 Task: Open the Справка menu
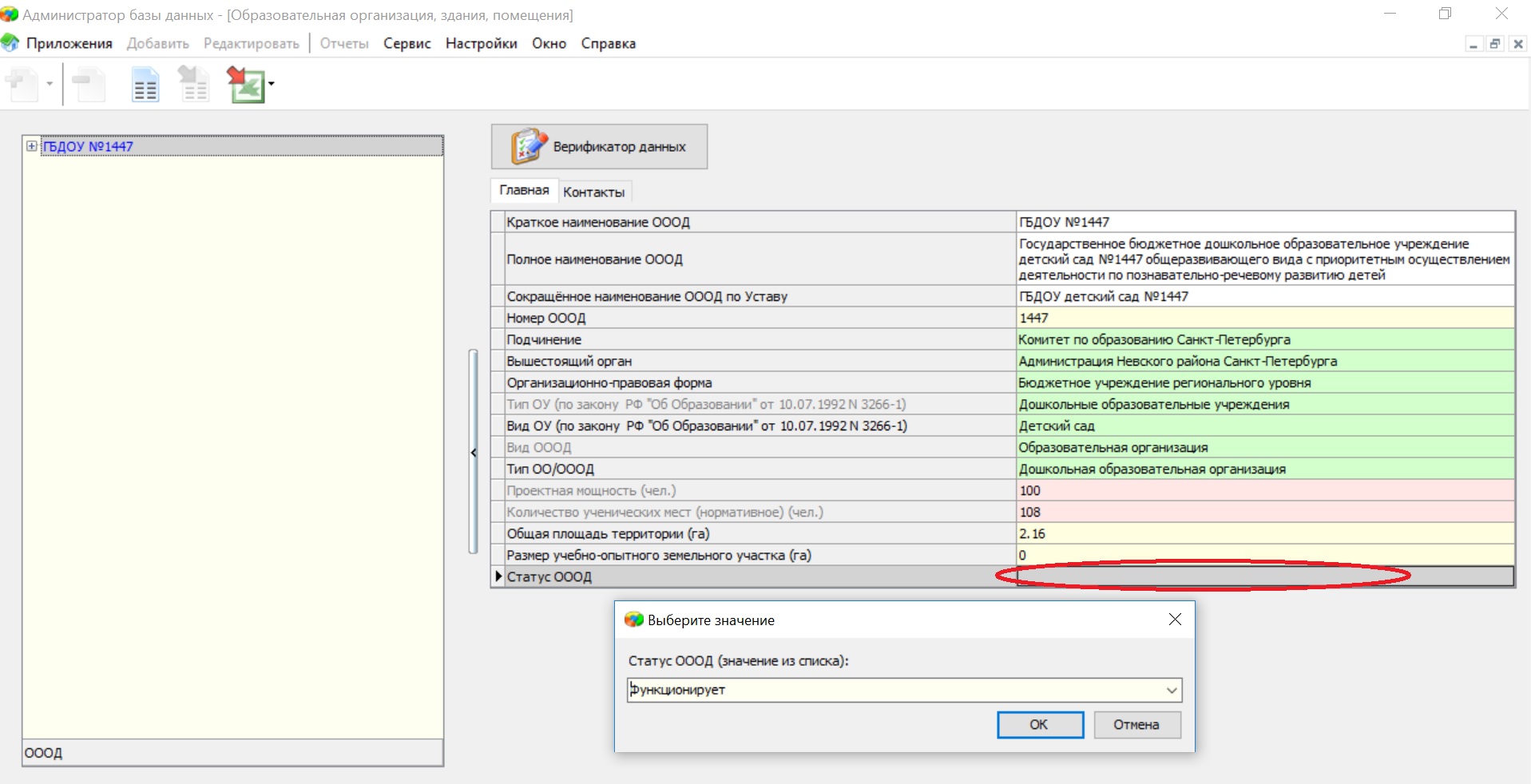608,43
